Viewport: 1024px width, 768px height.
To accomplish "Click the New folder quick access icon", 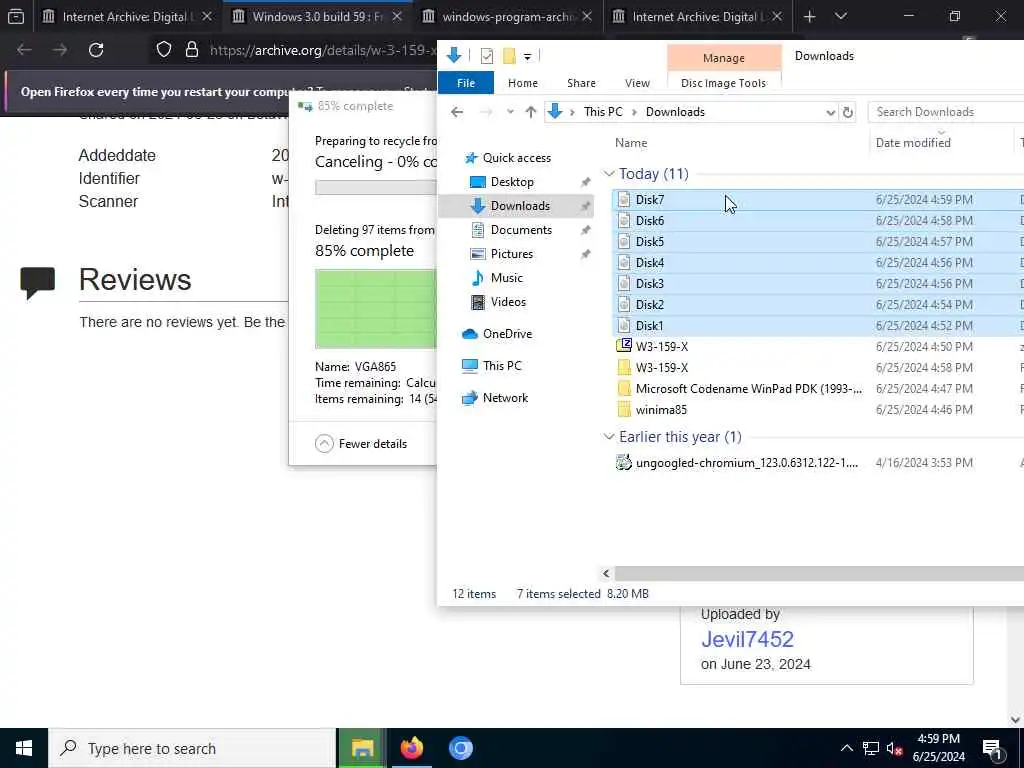I will point(509,56).
